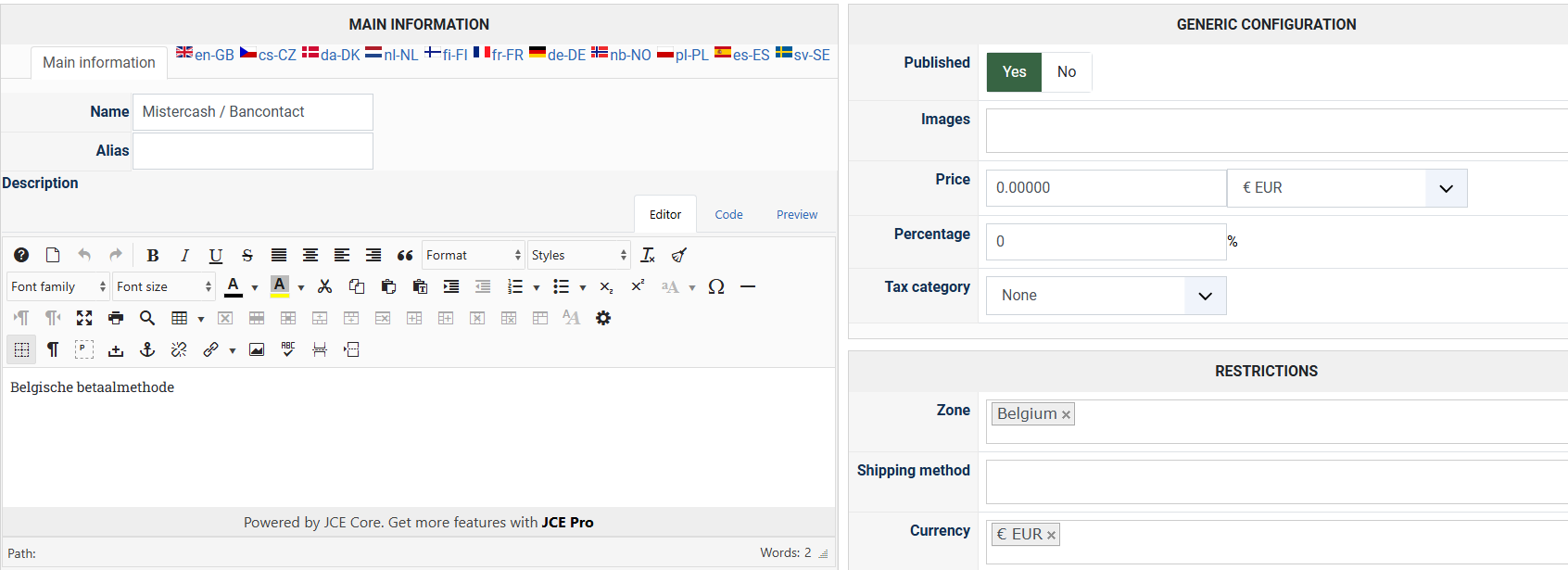Click the cleanup broom icon
The width and height of the screenshot is (1568, 570).
pyautogui.click(x=679, y=255)
